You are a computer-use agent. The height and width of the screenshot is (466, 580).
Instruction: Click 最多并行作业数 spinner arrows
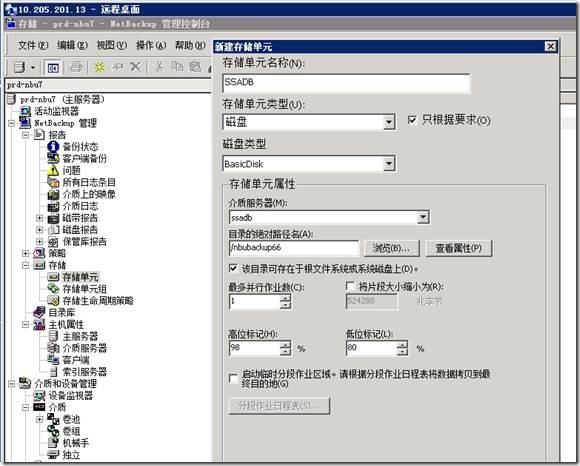(285, 302)
